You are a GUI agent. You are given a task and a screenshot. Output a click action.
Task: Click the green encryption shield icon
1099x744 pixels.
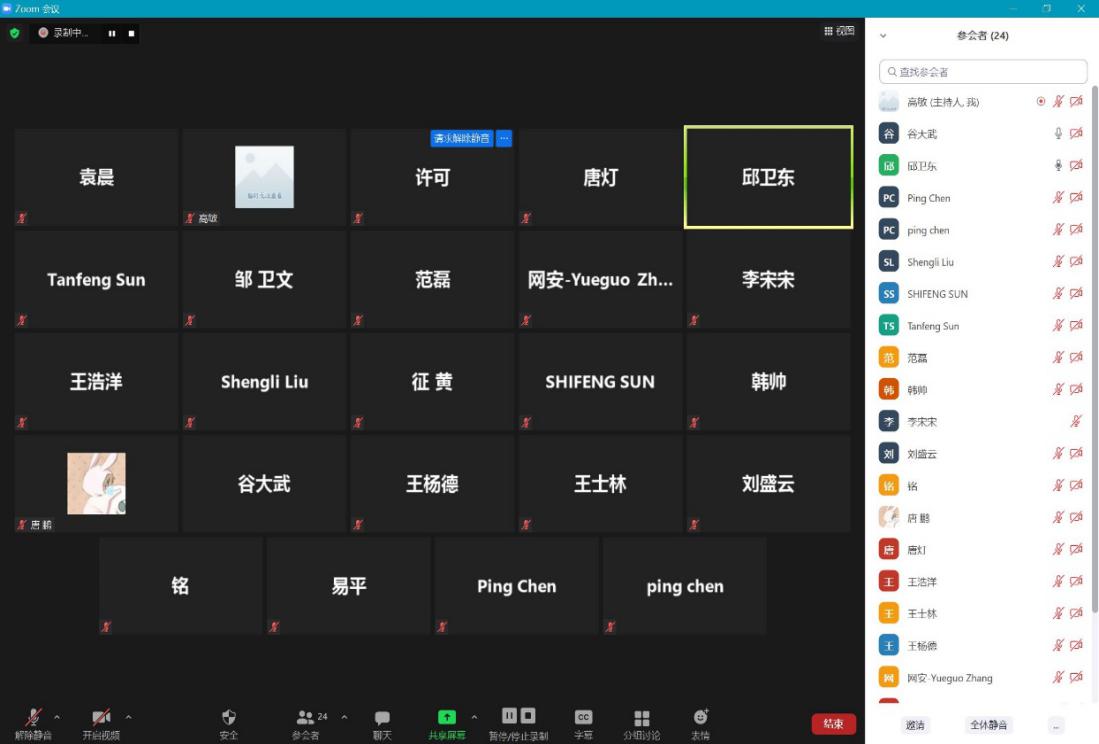click(14, 33)
